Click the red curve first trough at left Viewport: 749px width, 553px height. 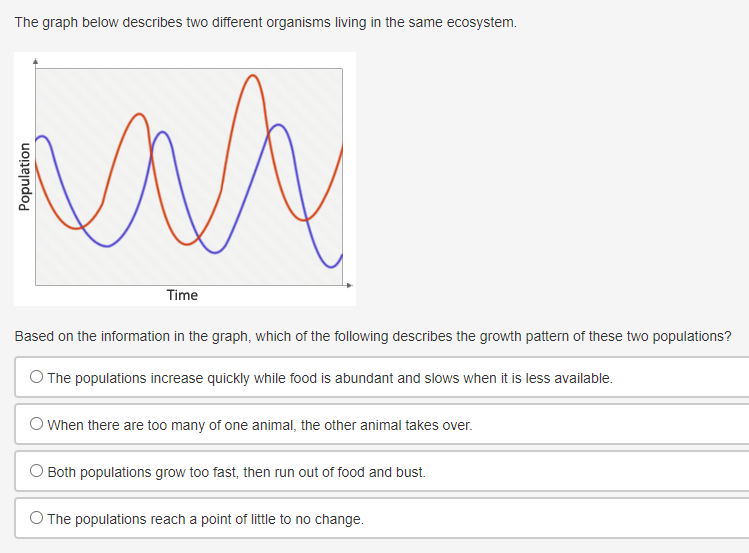tap(76, 229)
